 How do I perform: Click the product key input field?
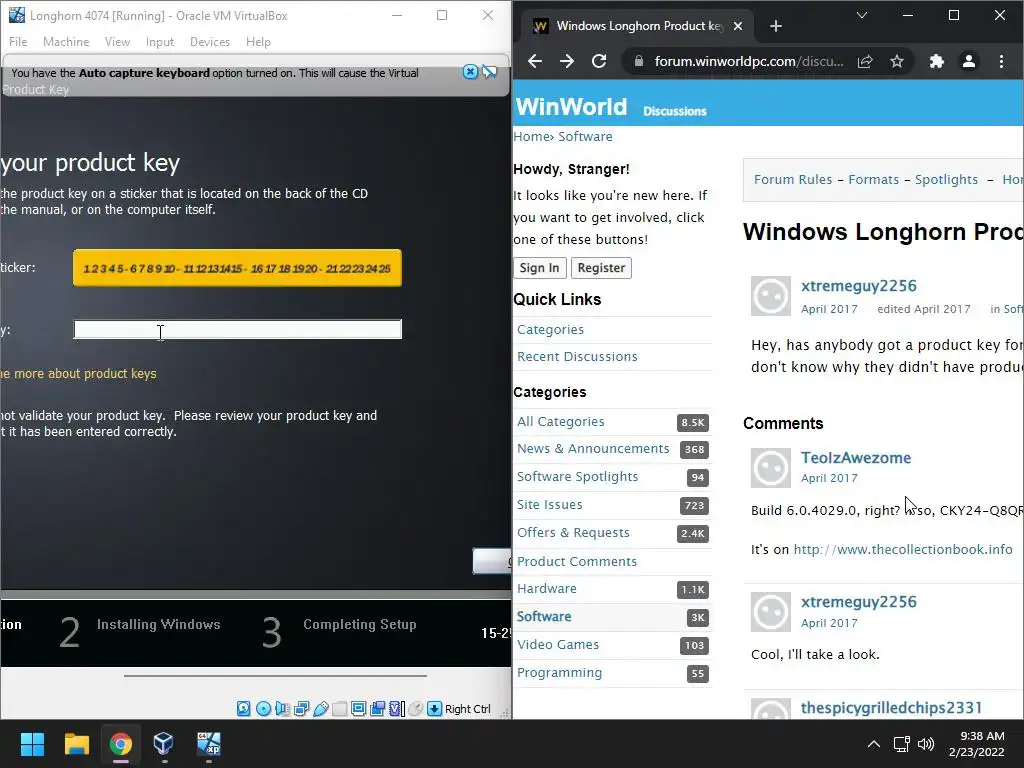238,329
